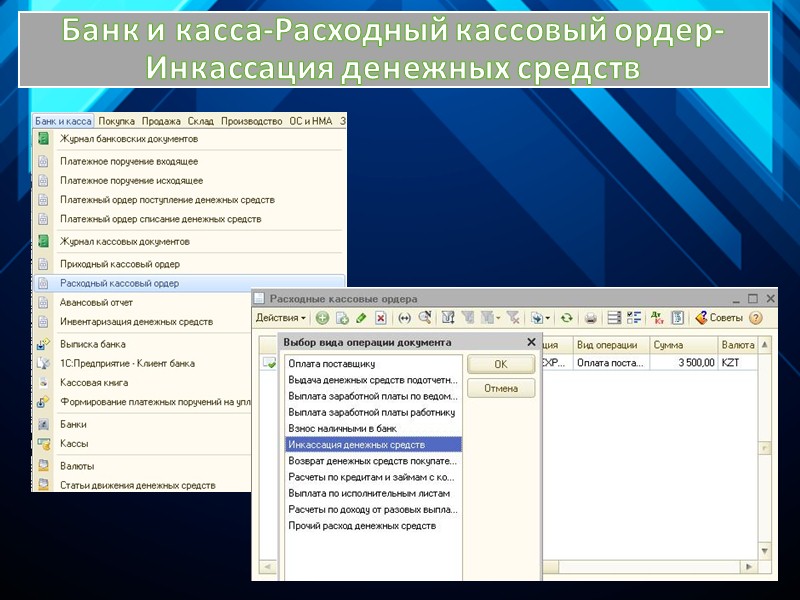Viewport: 800px width, 600px height.
Task: Click the List settings rows icon
Action: (x=614, y=318)
